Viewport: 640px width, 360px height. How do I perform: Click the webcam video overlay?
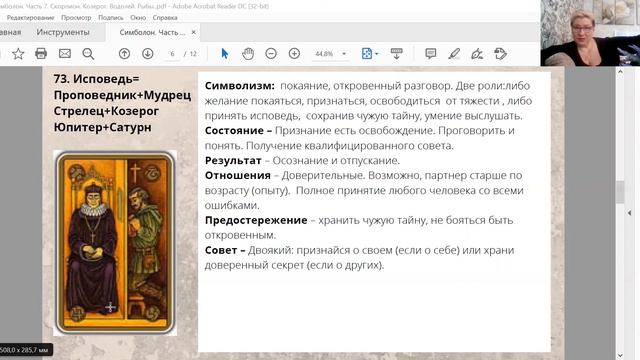coord(590,33)
